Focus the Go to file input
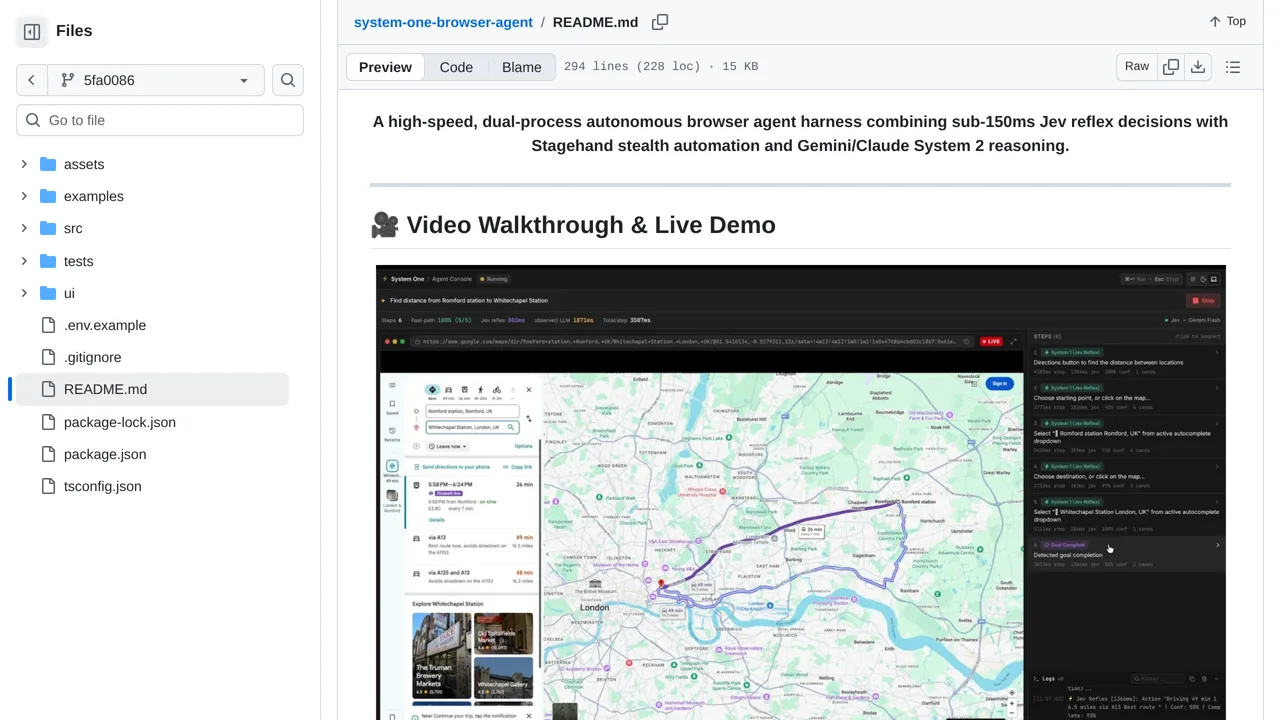This screenshot has width=1280, height=720. (160, 120)
